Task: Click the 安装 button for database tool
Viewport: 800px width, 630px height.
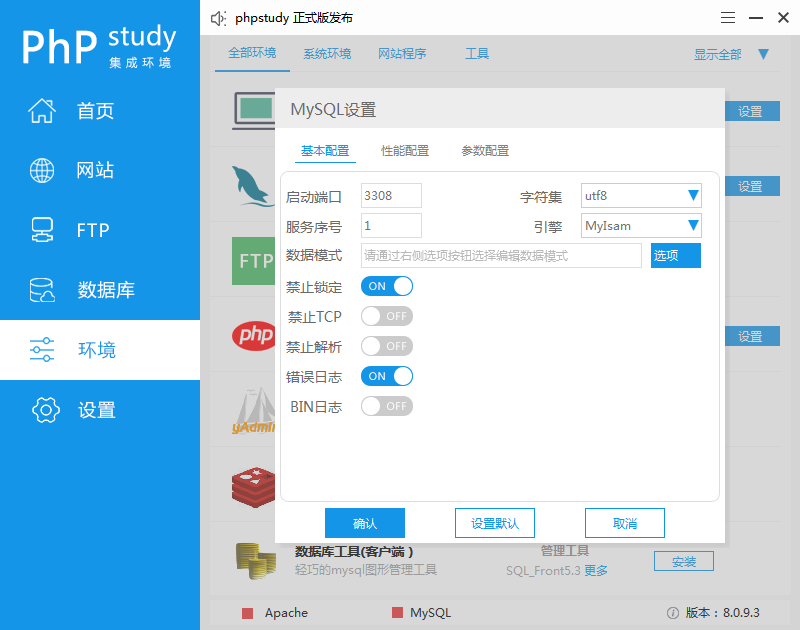Action: [x=684, y=562]
